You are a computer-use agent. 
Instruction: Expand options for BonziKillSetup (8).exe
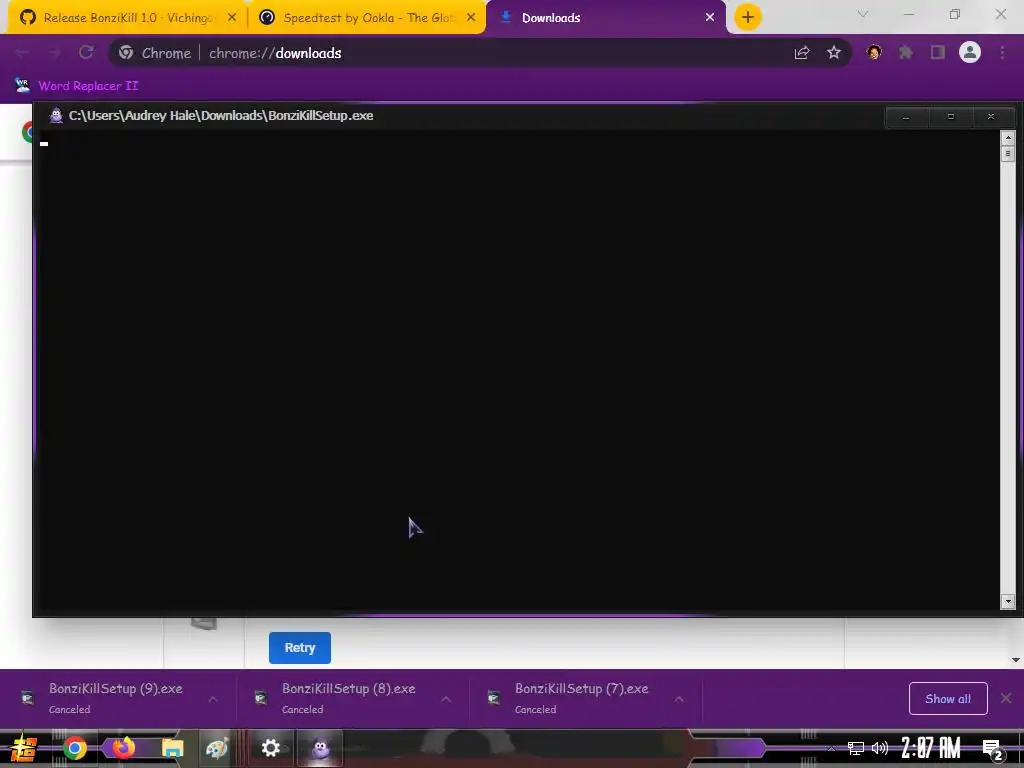pyautogui.click(x=446, y=699)
